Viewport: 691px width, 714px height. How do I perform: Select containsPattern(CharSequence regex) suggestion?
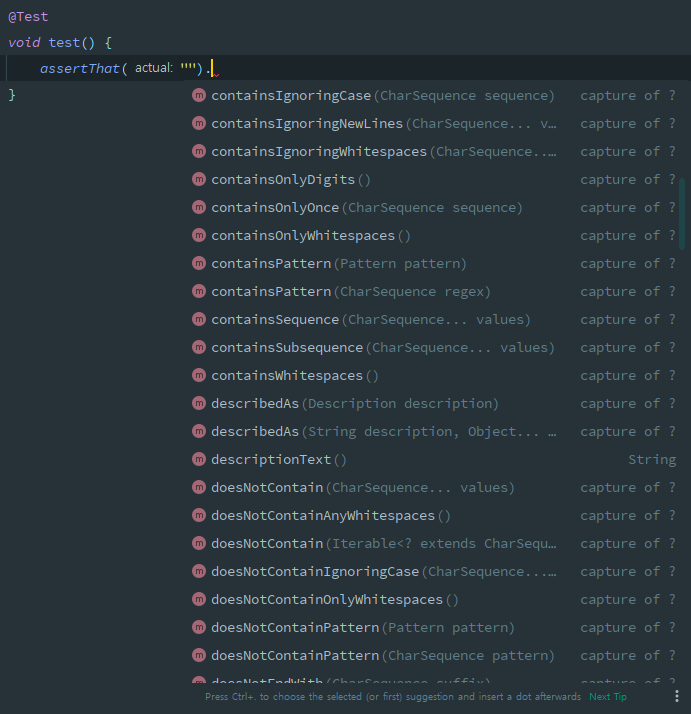[x=433, y=291]
